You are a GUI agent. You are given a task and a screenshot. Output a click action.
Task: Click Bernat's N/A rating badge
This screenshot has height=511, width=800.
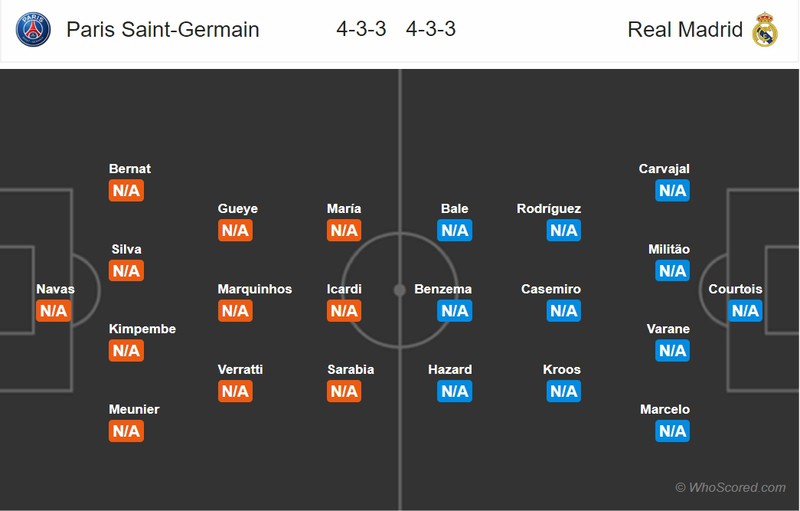point(126,191)
